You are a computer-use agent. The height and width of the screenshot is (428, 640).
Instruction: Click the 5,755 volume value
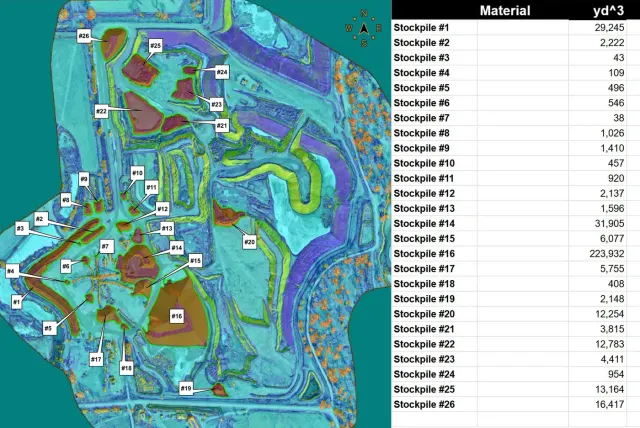pyautogui.click(x=612, y=269)
